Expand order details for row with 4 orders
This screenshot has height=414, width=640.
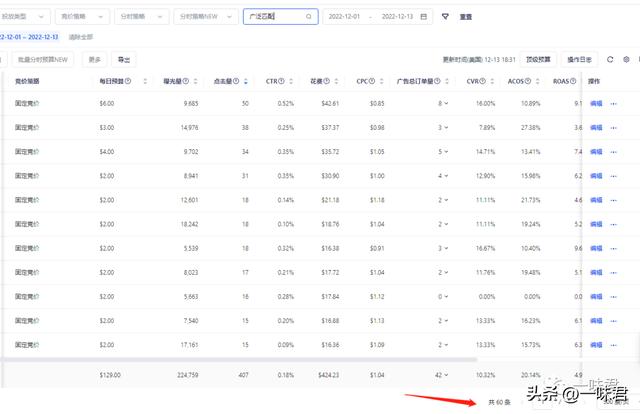click(446, 176)
